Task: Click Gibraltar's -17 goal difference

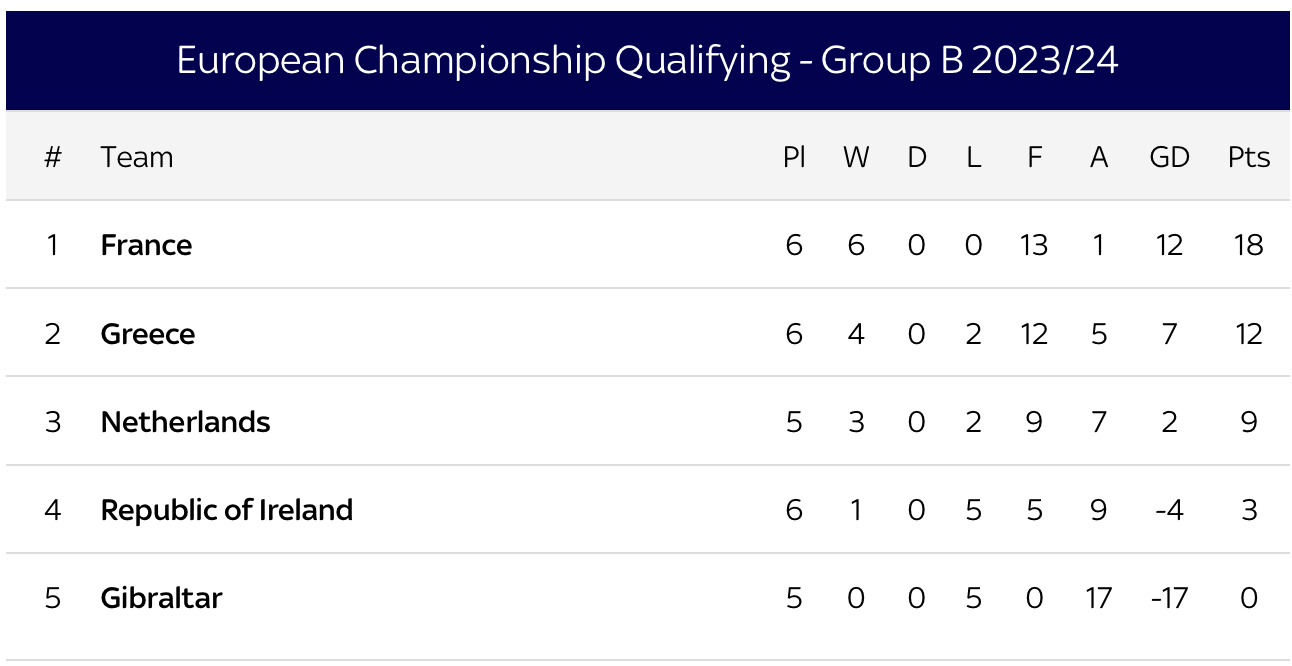Action: coord(1167,598)
